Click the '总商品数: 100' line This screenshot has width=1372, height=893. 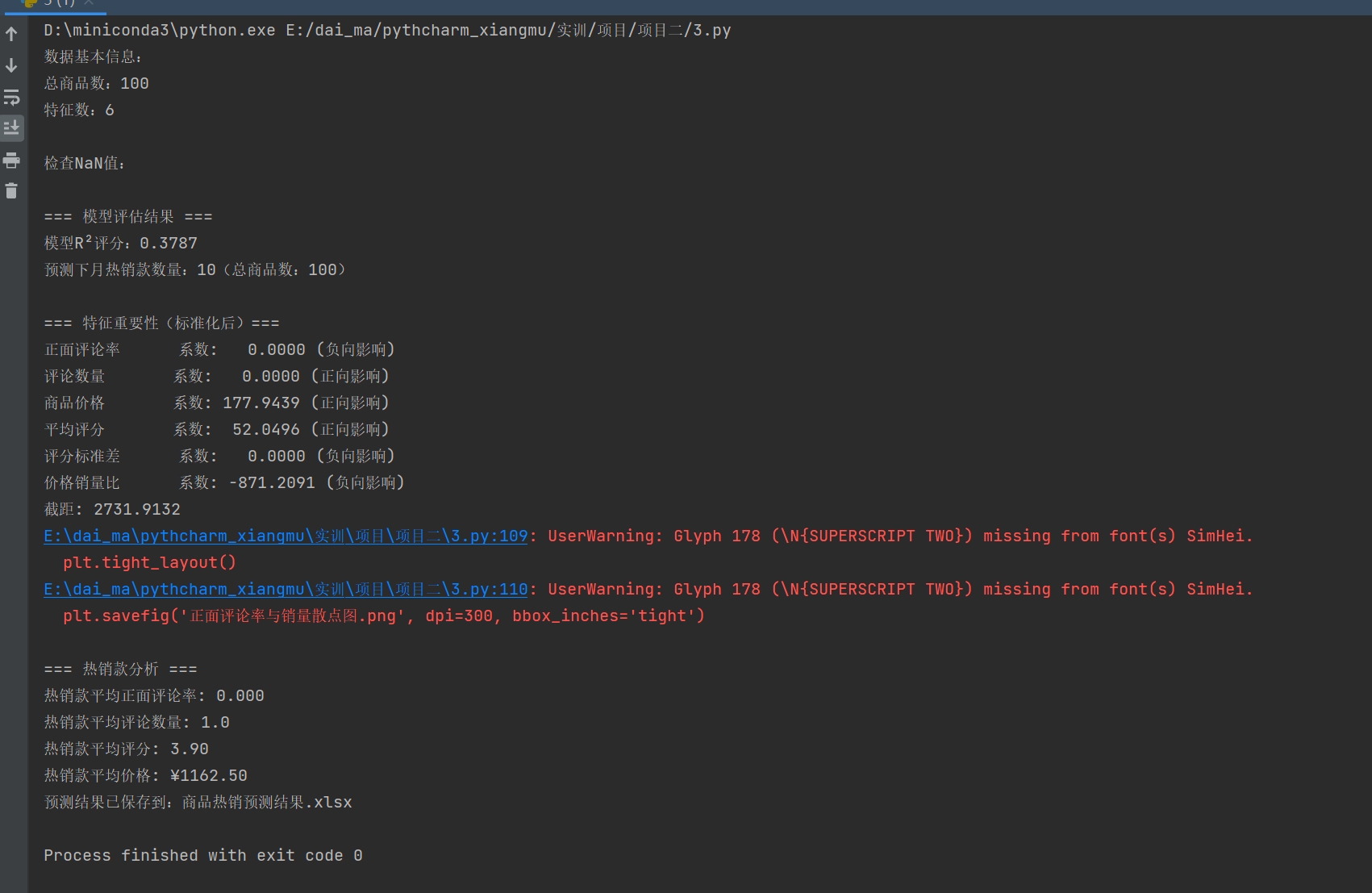point(96,83)
